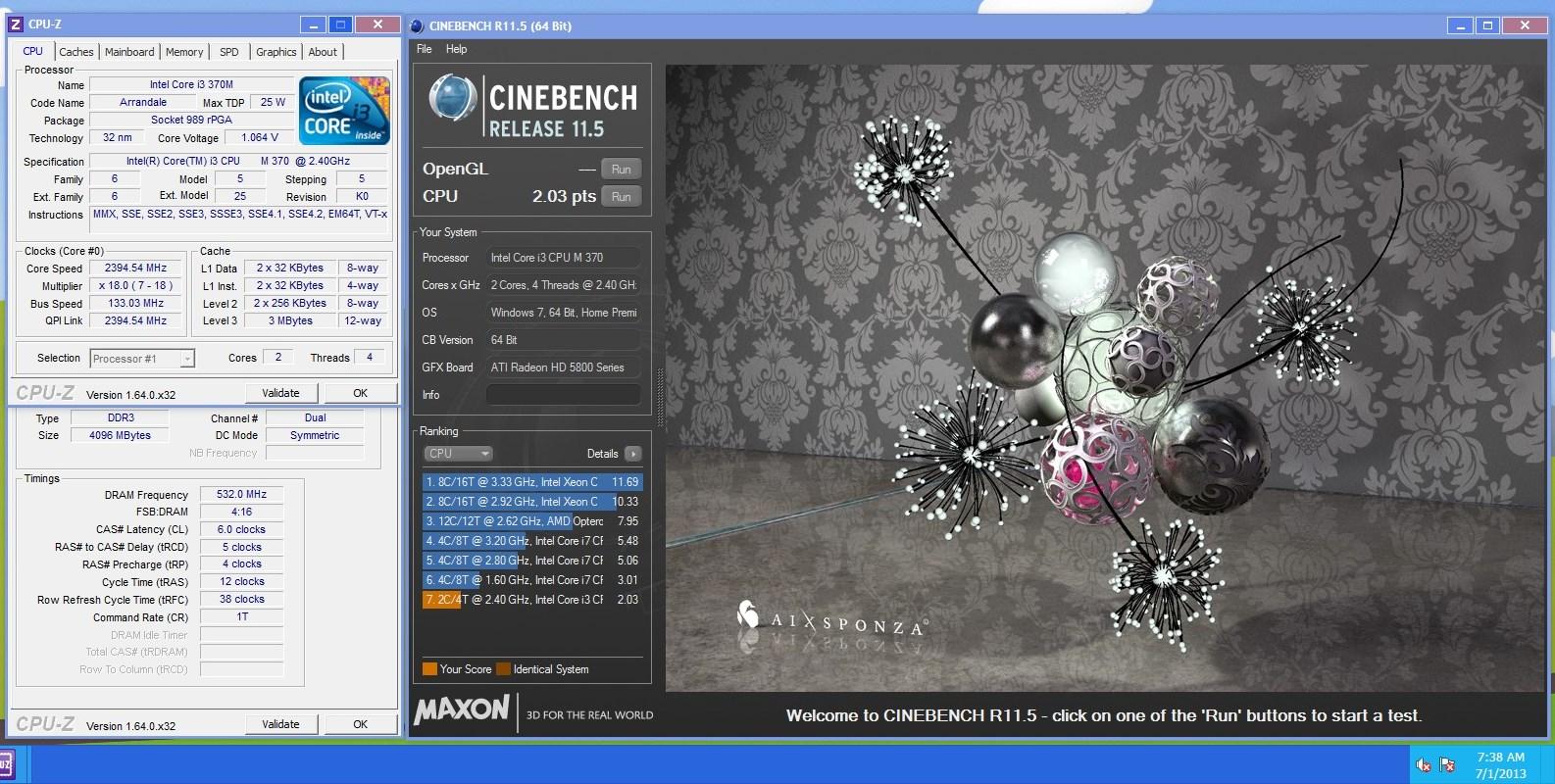Click the GFX Board field ATI Radeon HD 5800

(x=564, y=367)
